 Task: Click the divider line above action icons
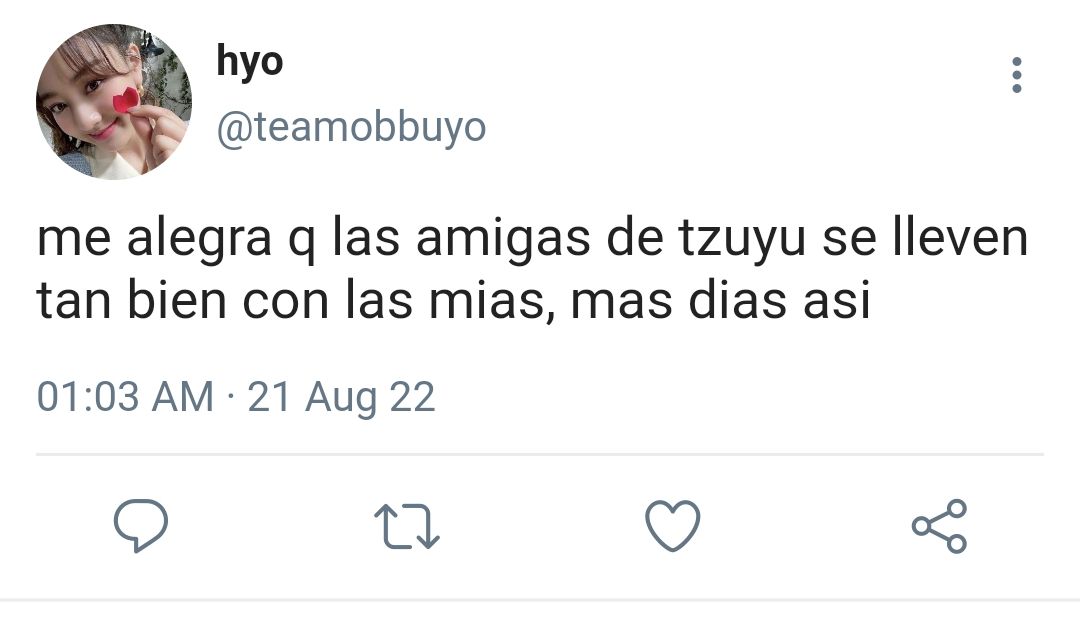pos(540,455)
